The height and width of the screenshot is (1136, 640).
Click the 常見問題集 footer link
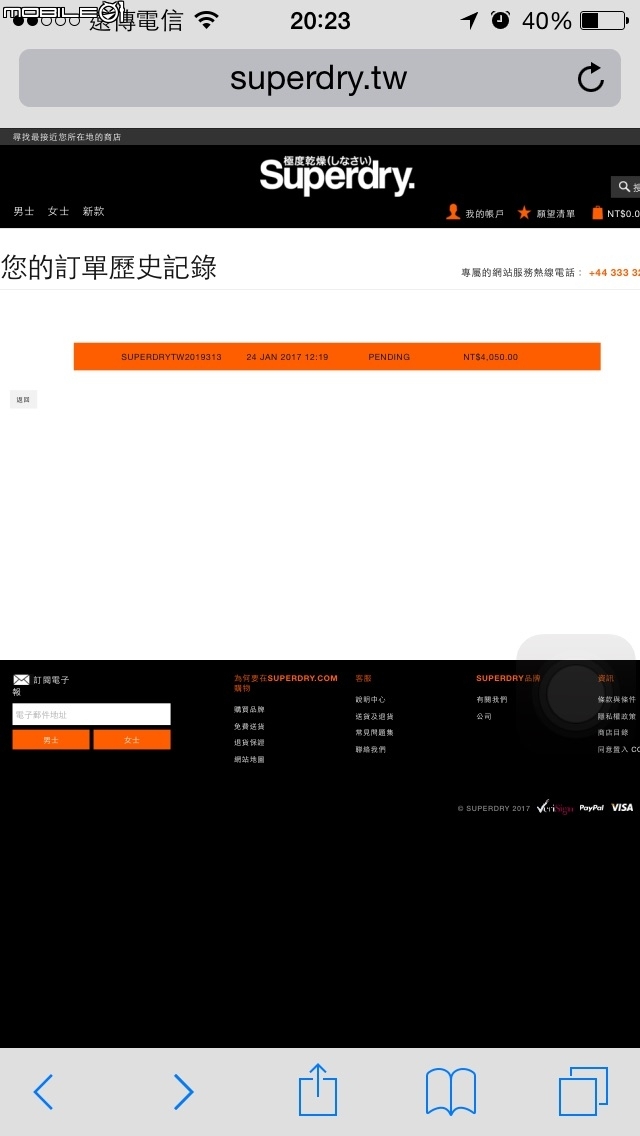pyautogui.click(x=374, y=732)
